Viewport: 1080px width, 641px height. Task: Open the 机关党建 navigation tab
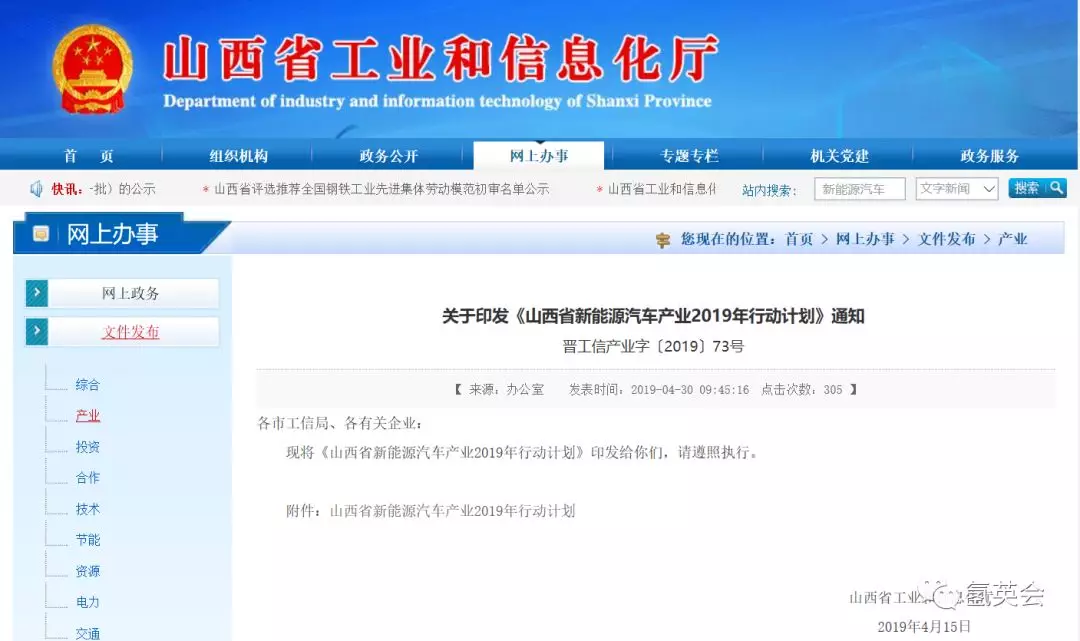tap(839, 156)
